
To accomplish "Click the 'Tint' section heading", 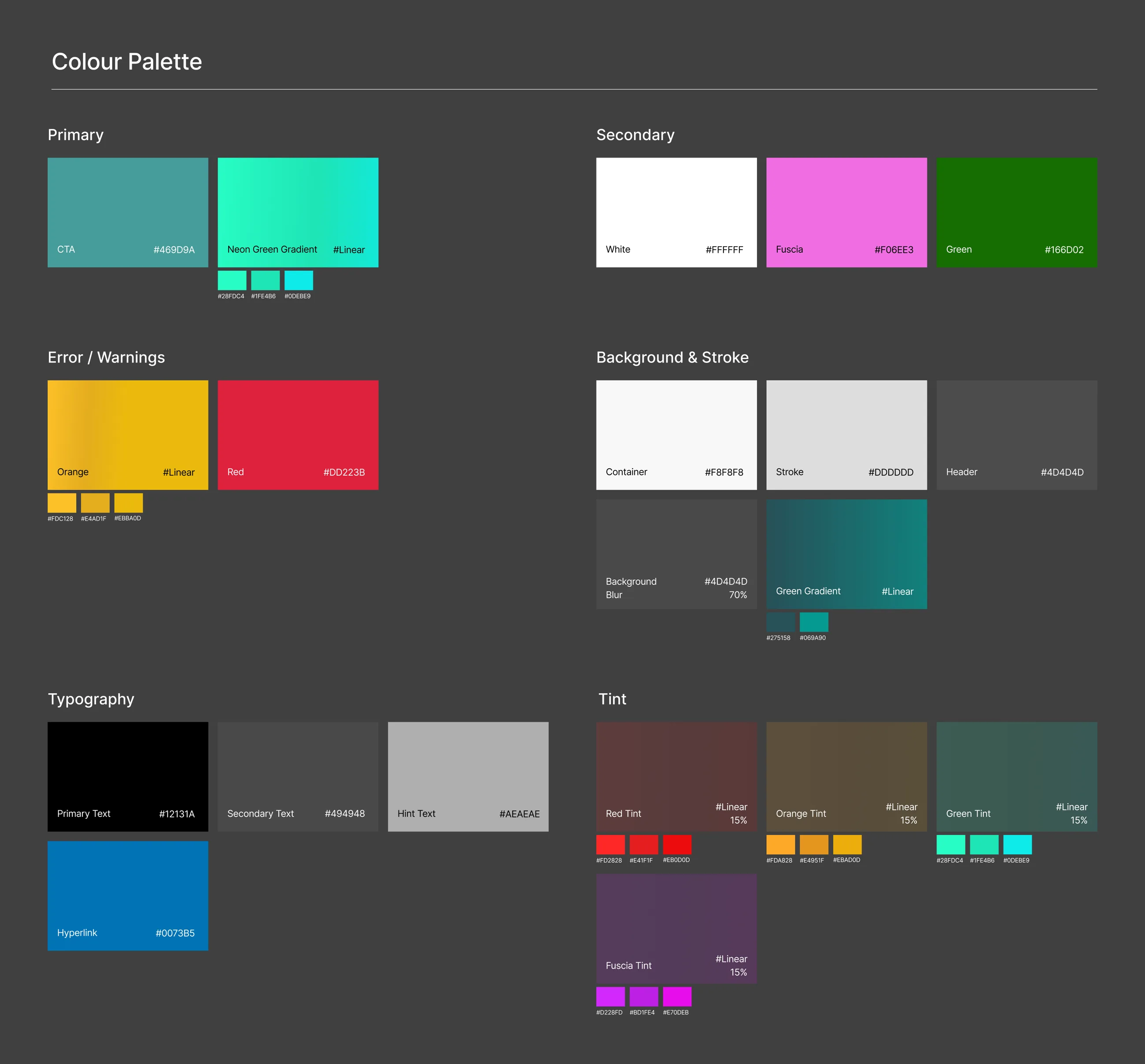I will click(613, 699).
